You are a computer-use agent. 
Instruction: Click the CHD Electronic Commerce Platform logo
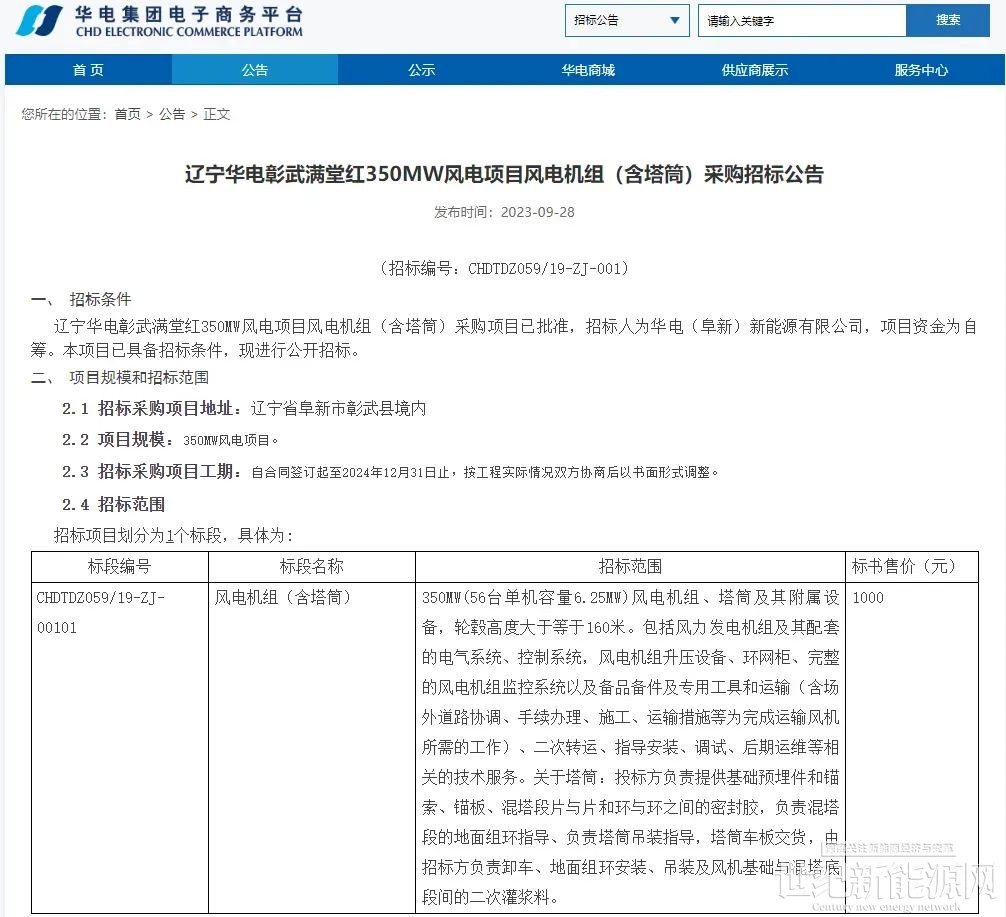point(159,21)
